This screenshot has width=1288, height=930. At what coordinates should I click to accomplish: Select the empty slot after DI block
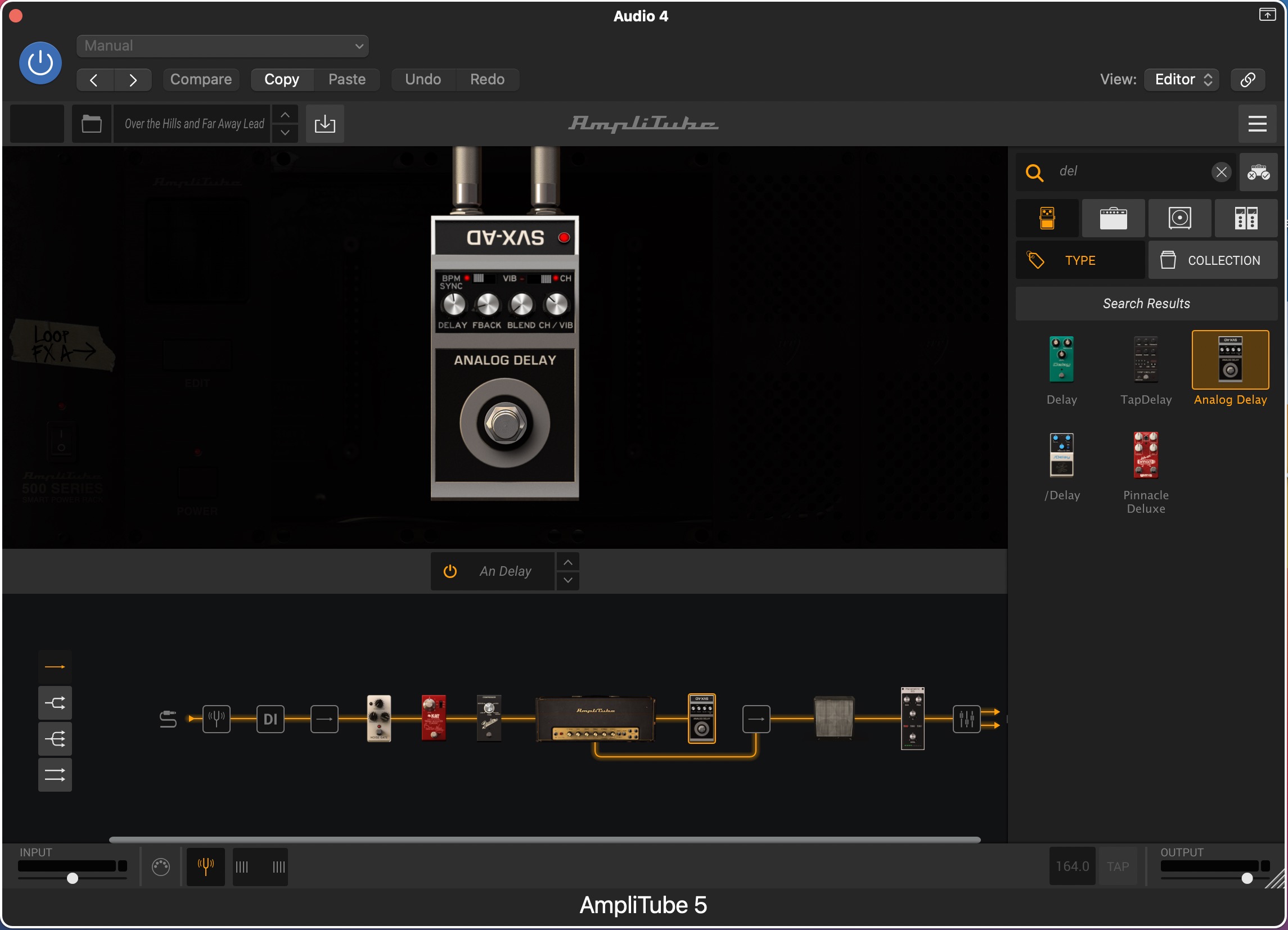pos(325,719)
